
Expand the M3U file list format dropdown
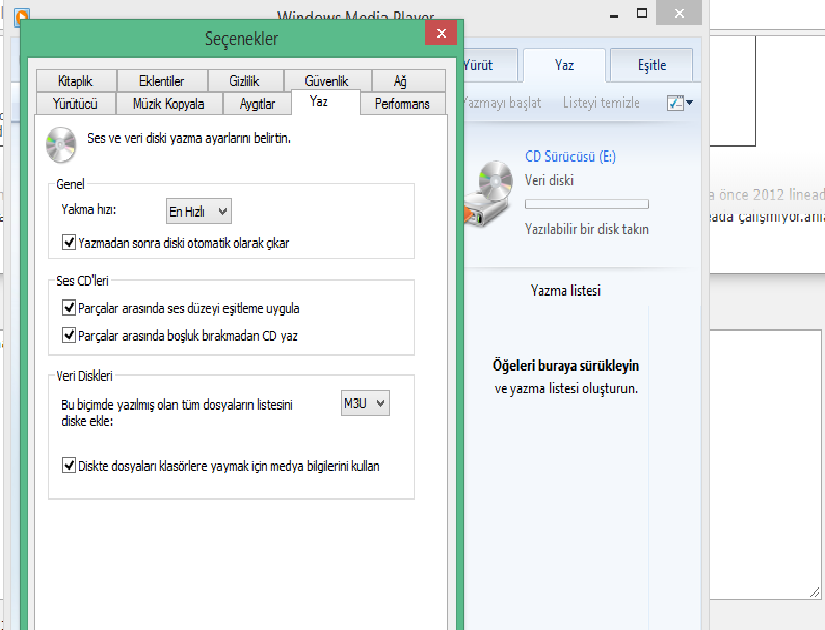click(x=364, y=403)
